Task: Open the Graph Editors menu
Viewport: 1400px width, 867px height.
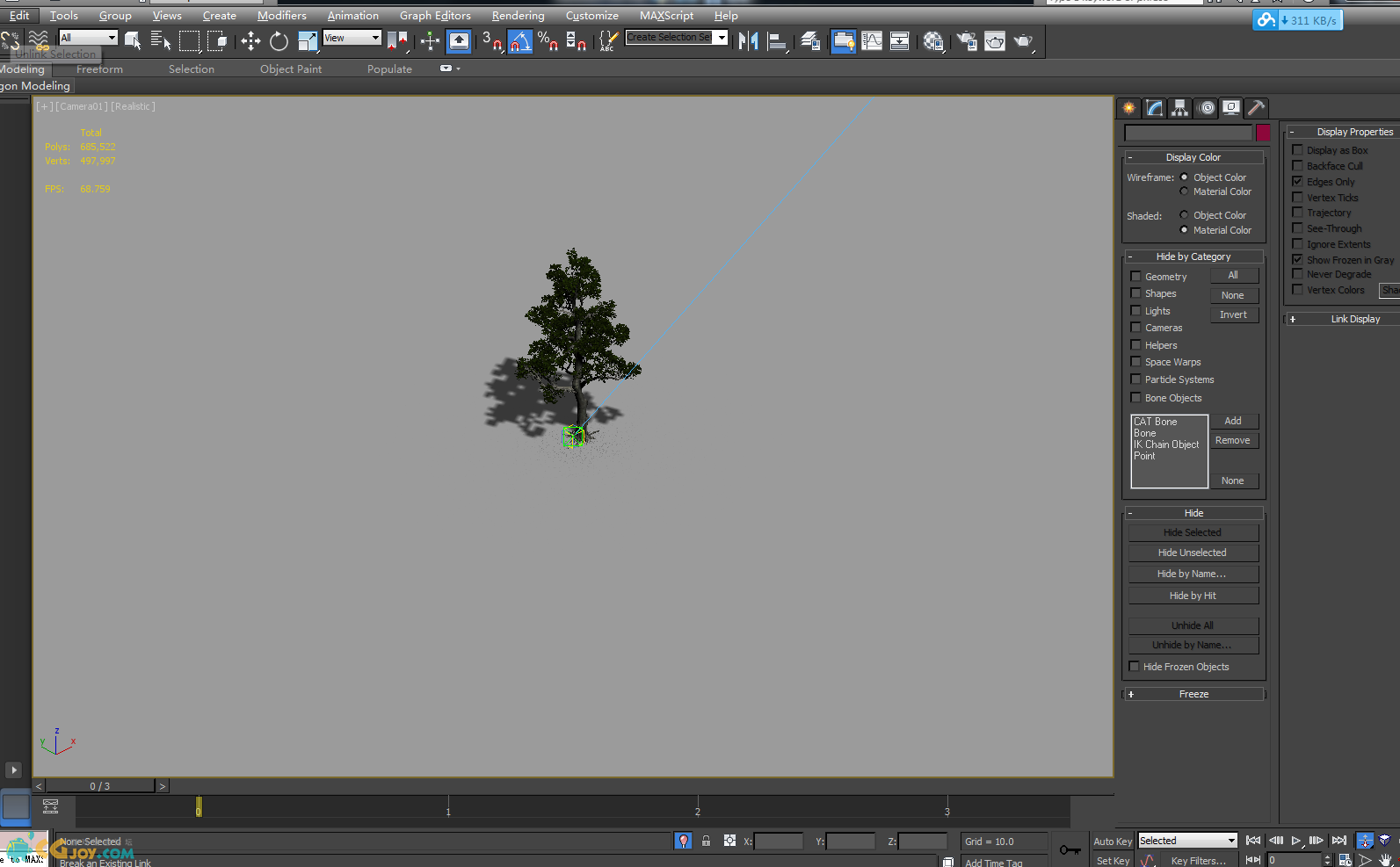Action: (435, 16)
